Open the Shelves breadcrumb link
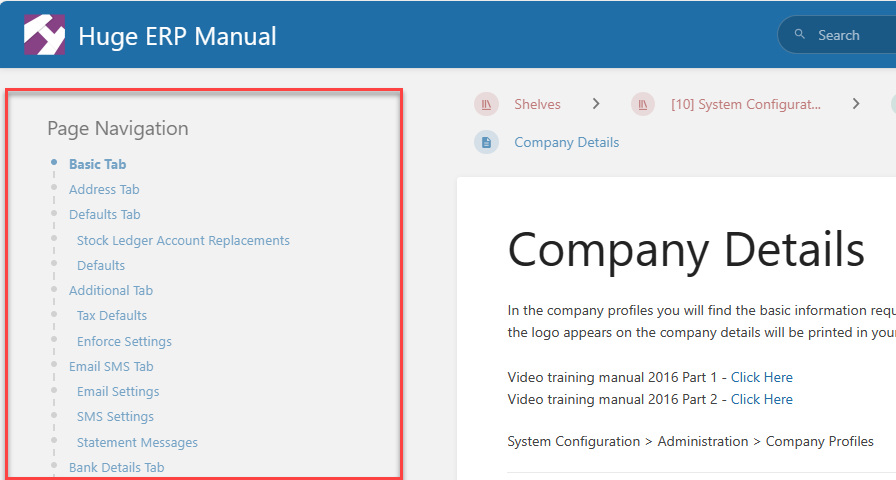The image size is (896, 480). pos(537,104)
